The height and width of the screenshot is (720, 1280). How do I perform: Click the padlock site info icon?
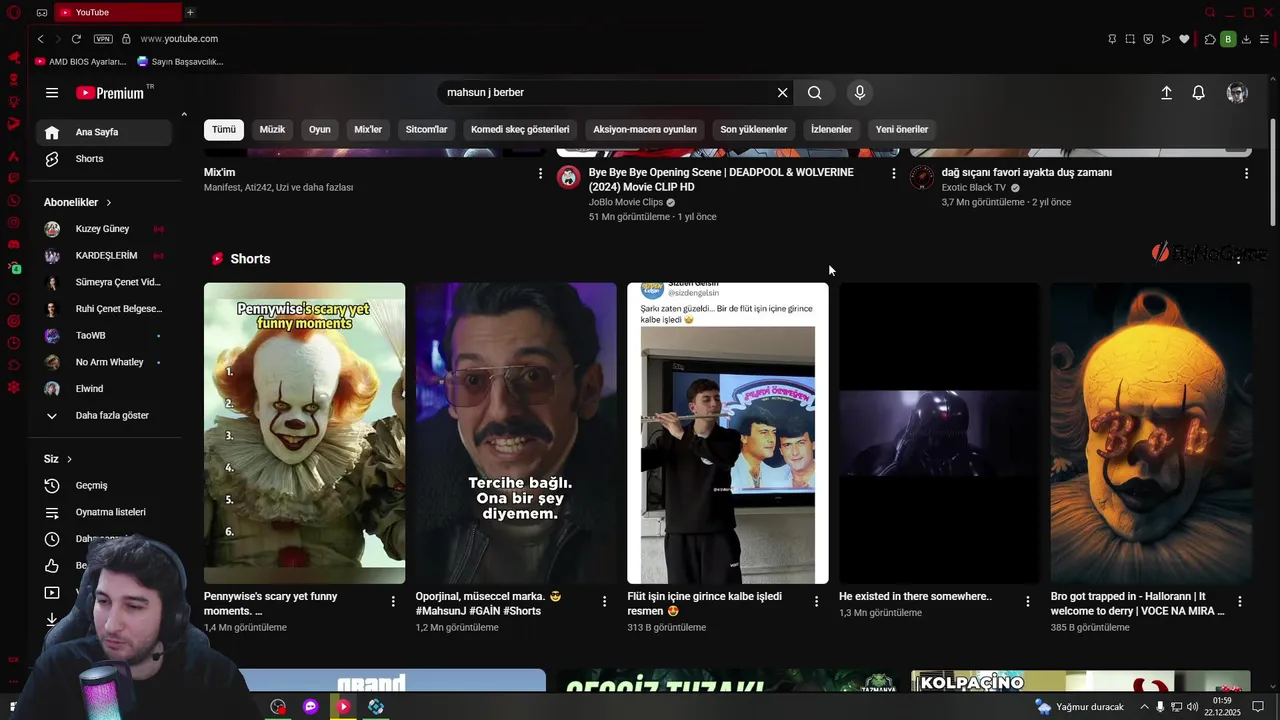point(126,39)
